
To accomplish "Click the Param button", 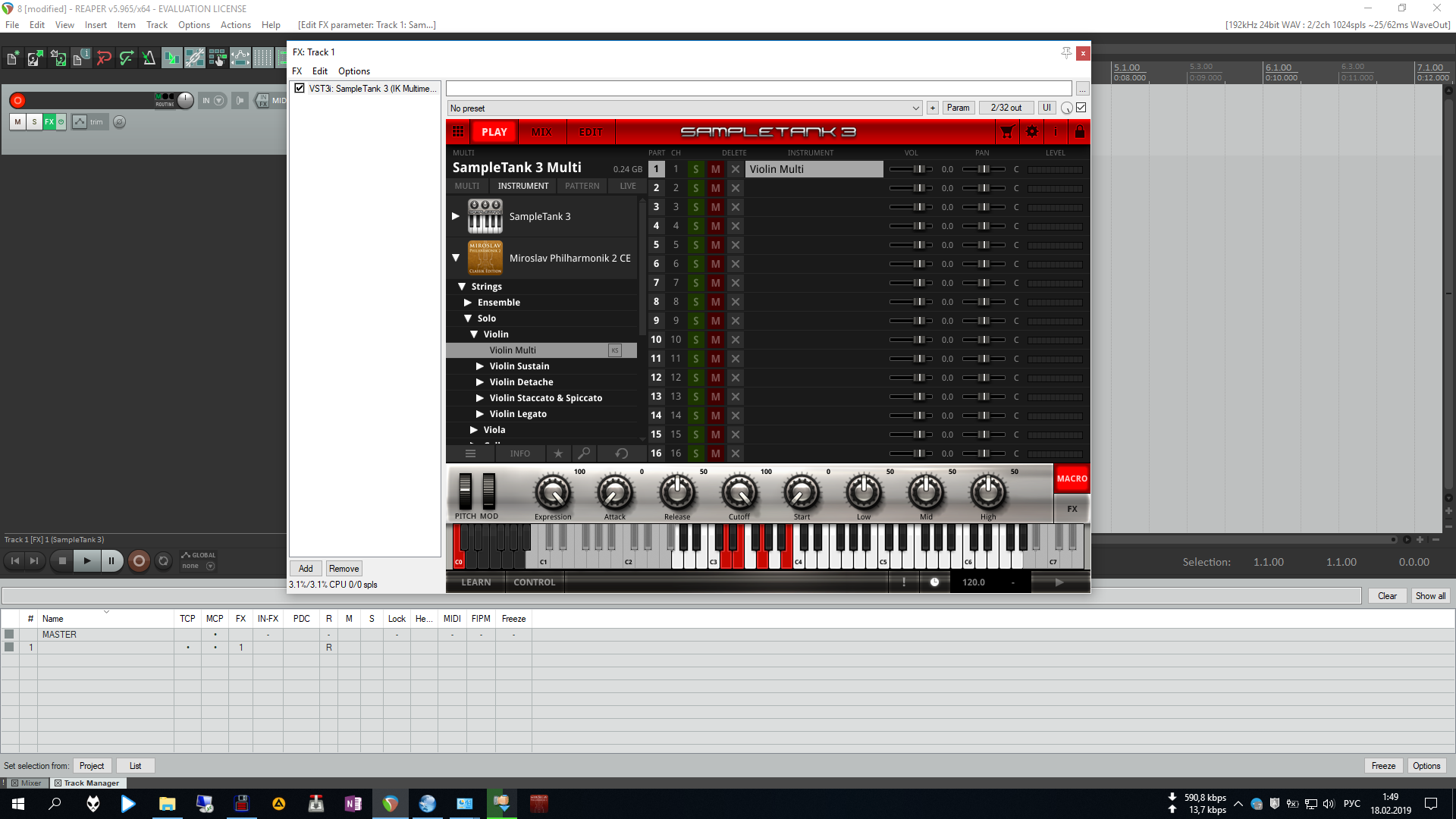I will [958, 108].
